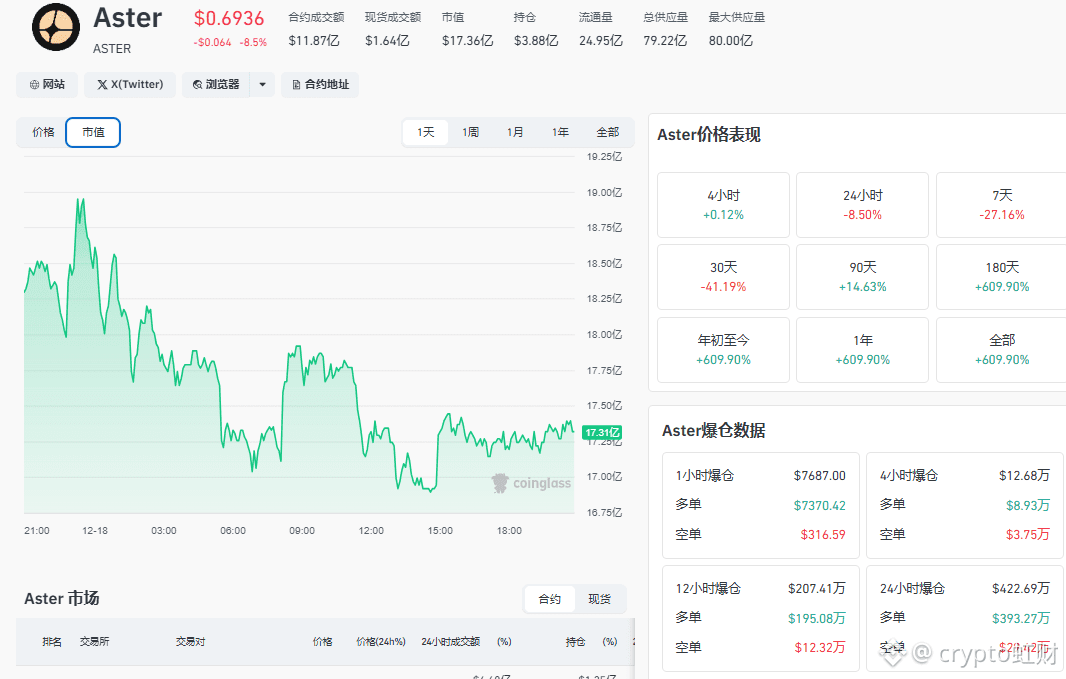Click the coinglass watermark logo on chart
Viewport: 1066px width, 679px height.
(532, 483)
